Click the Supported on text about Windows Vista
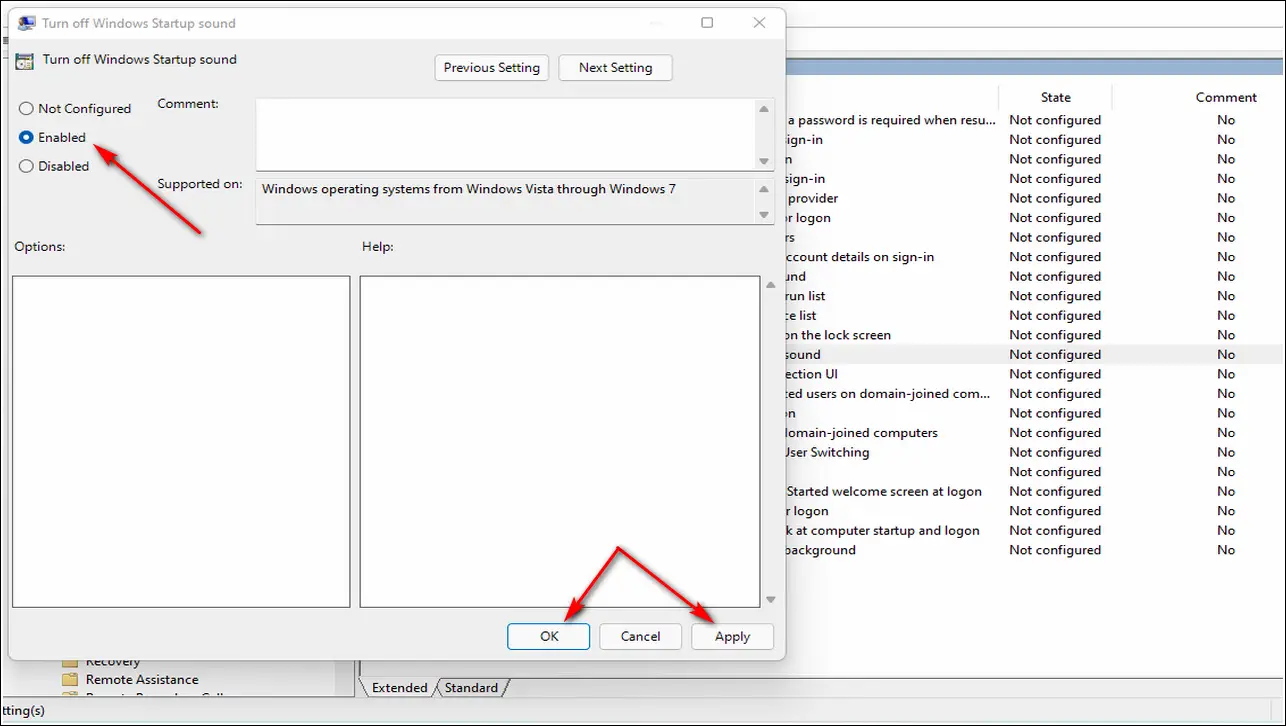1286x726 pixels. tap(469, 188)
